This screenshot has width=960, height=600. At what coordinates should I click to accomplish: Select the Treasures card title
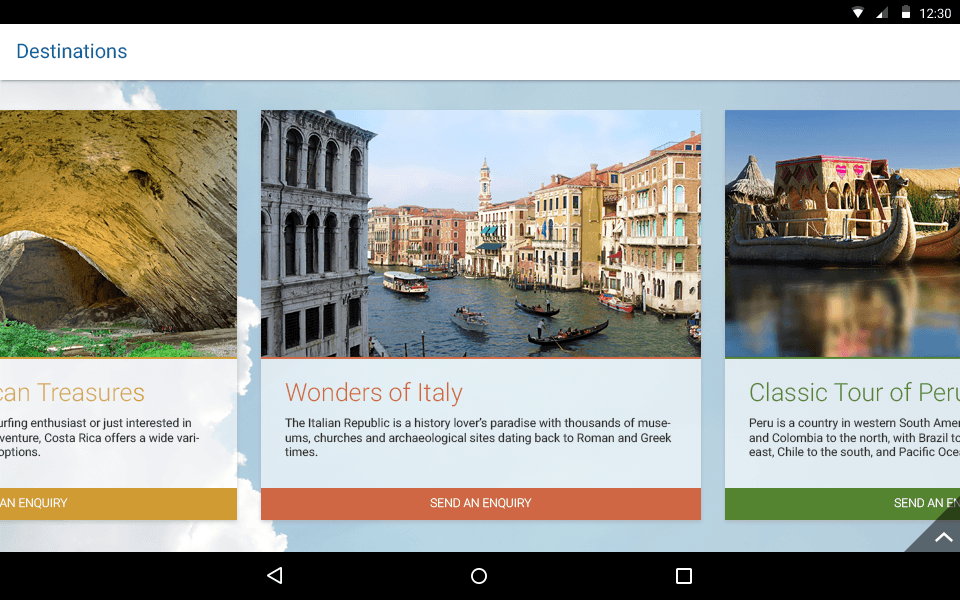[x=72, y=392]
